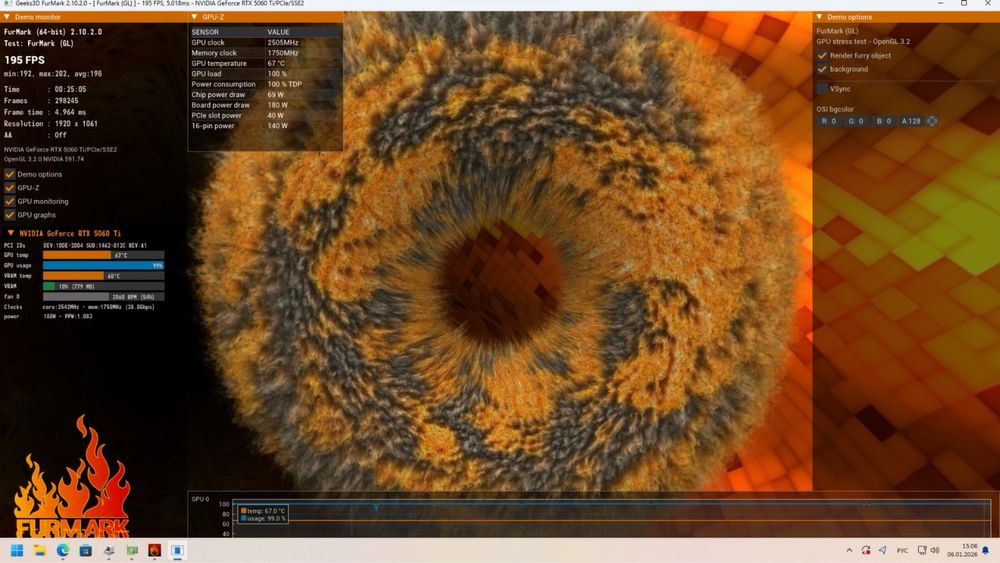The image size is (1000, 563).
Task: Open the notifications bell icon
Action: [x=985, y=550]
